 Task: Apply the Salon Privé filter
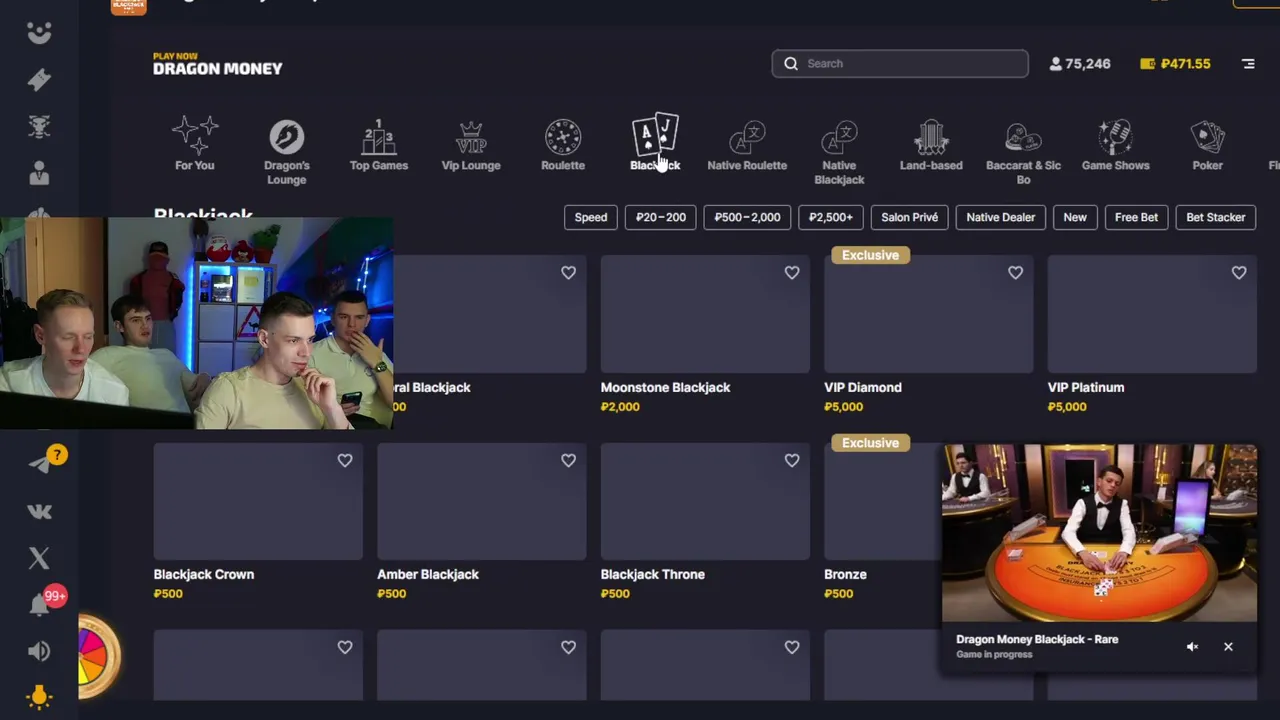(x=910, y=217)
